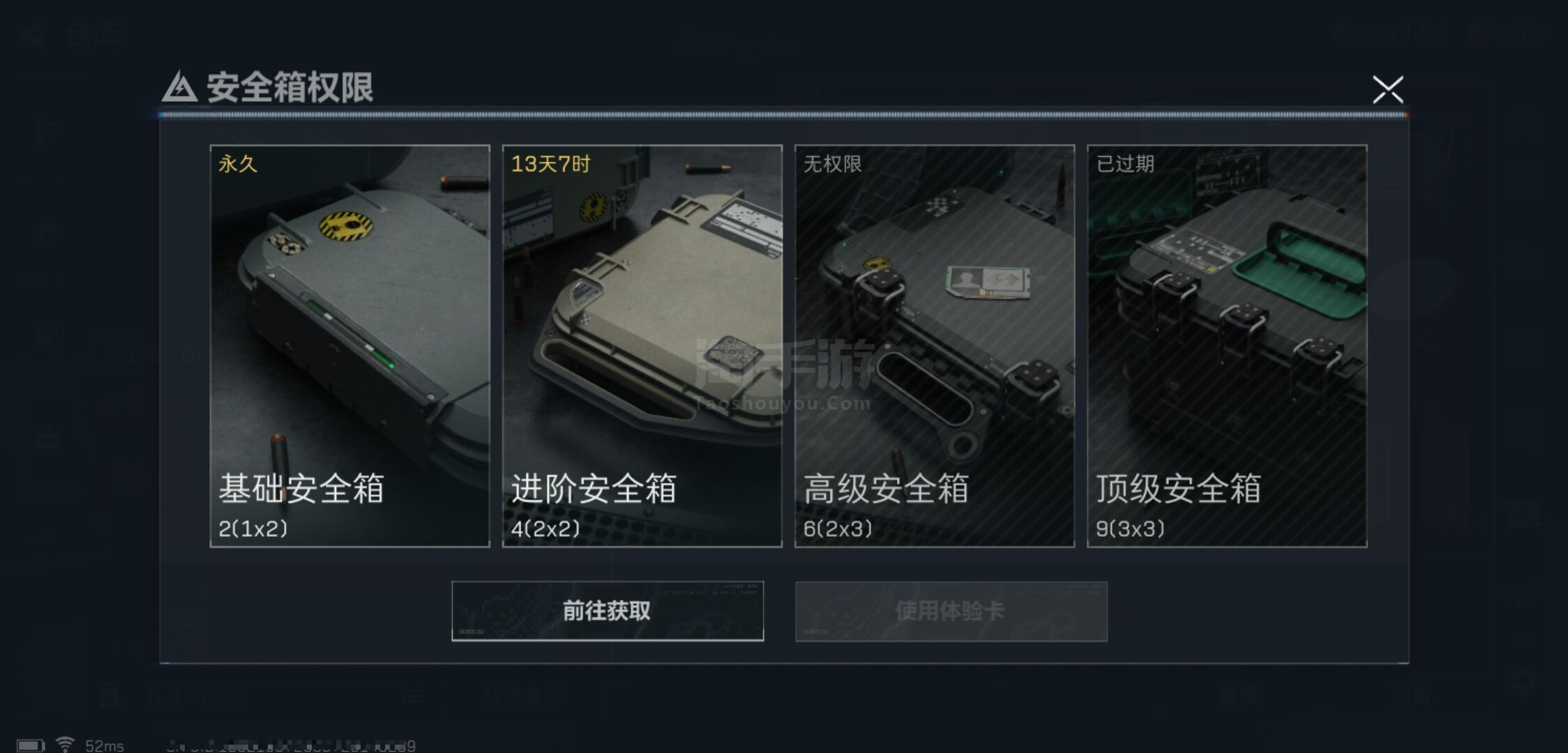Click the 无权限 status label
Viewport: 1568px width, 753px height.
tap(832, 164)
